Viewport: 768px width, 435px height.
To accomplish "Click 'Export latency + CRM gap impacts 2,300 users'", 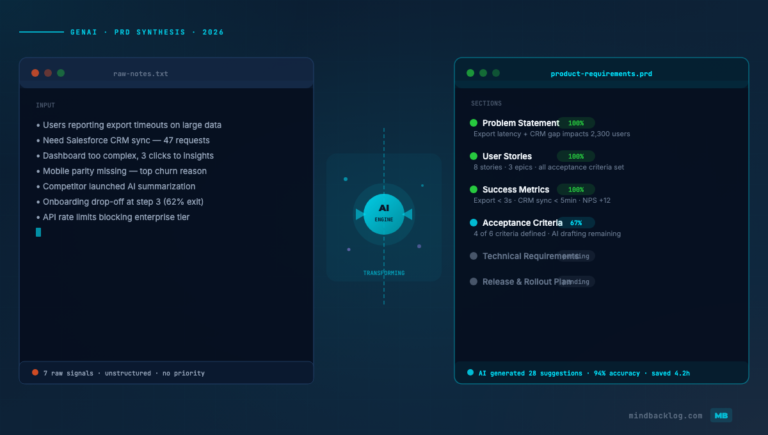I will coord(552,134).
